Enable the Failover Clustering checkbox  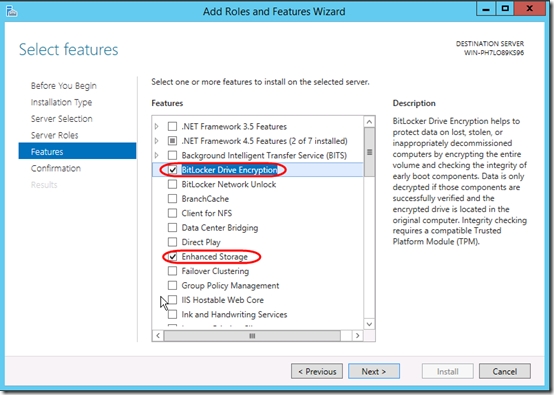[172, 271]
